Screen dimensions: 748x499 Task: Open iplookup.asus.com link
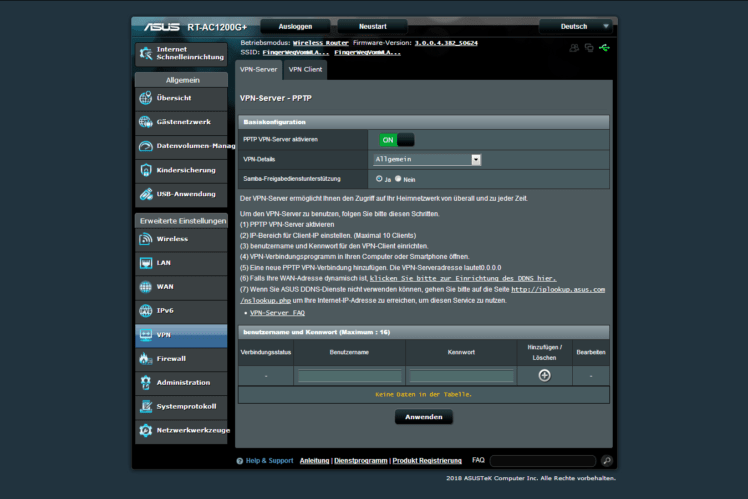click(x=558, y=290)
